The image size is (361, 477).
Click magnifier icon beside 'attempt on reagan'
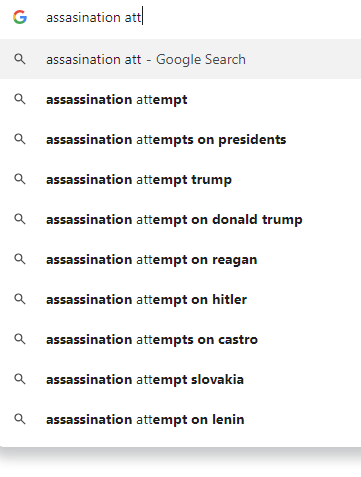20,259
